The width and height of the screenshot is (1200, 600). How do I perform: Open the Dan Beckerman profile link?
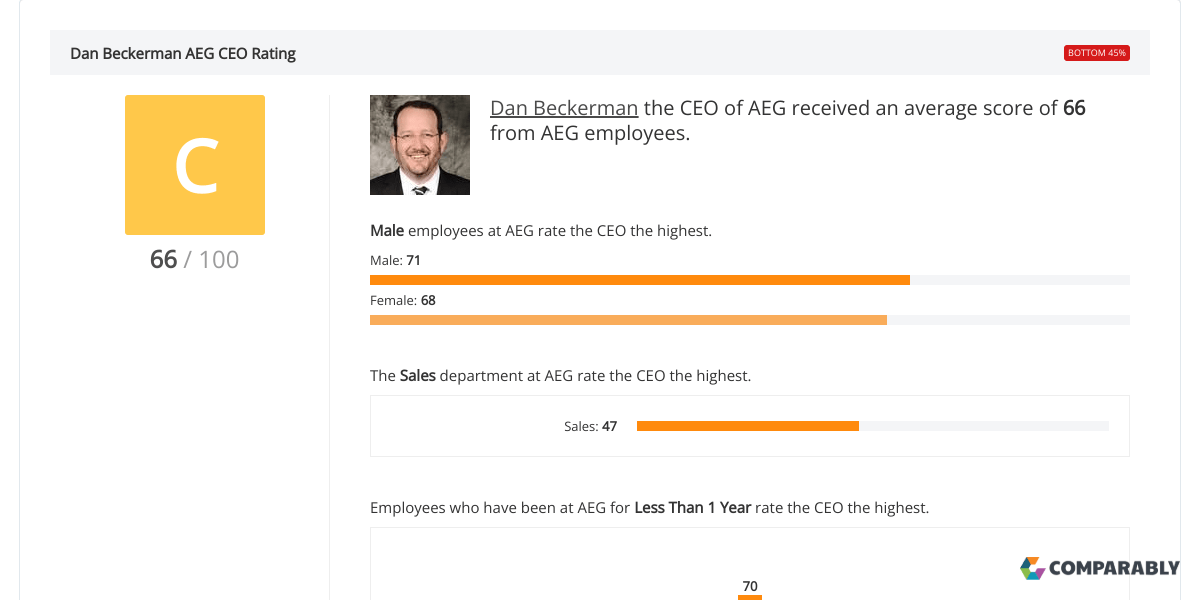click(x=563, y=107)
